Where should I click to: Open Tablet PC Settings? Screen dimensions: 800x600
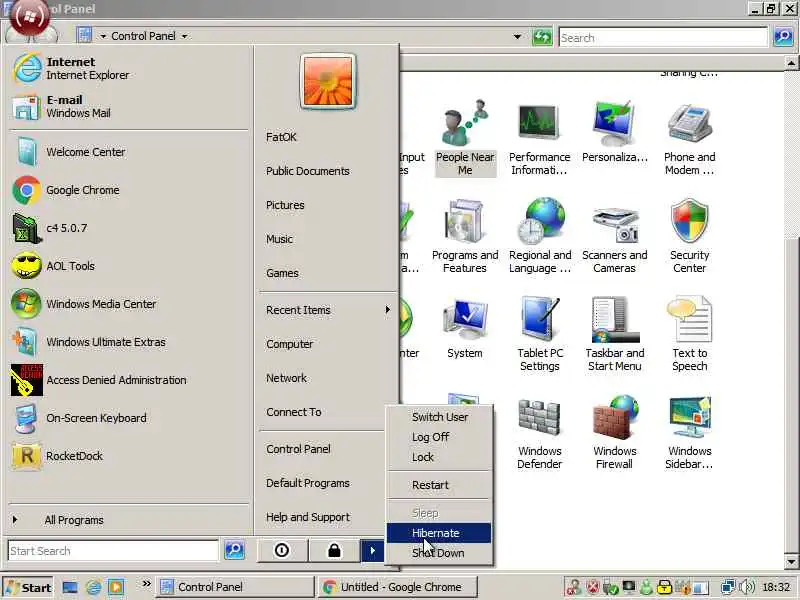coord(539,334)
